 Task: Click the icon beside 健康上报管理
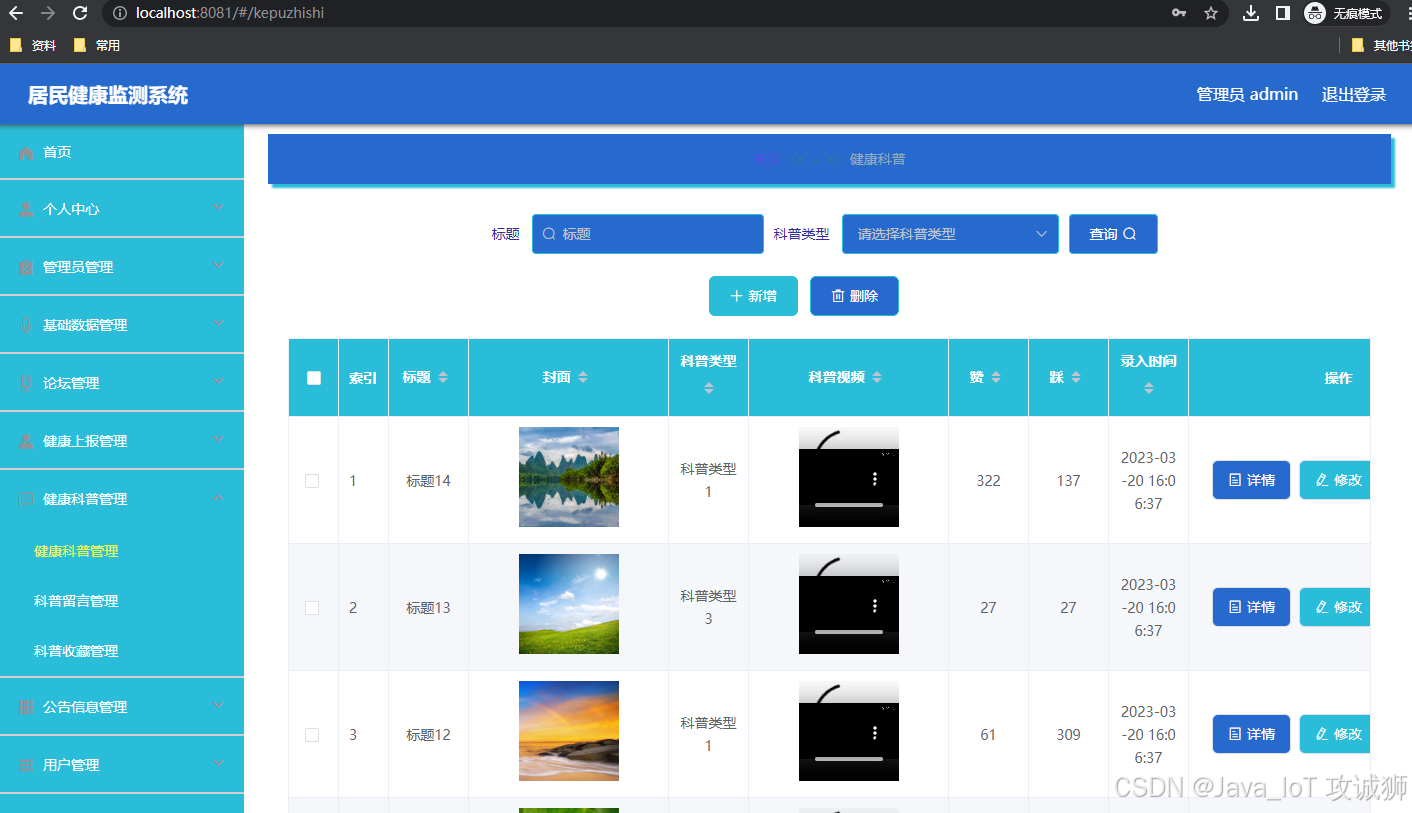pyautogui.click(x=26, y=442)
